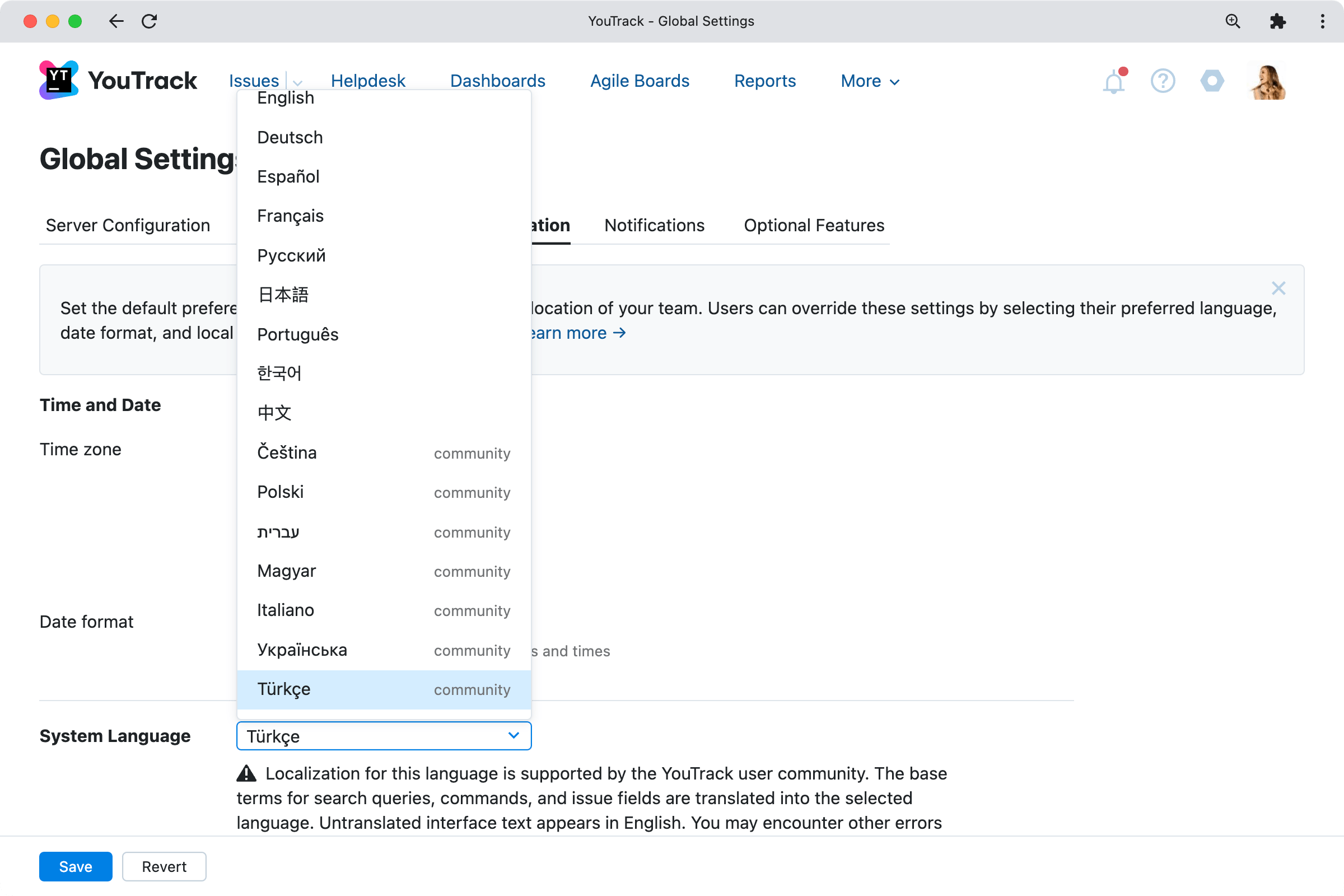This screenshot has width=1344, height=896.
Task: Open admin settings with the gear icon
Action: pyautogui.click(x=1212, y=81)
